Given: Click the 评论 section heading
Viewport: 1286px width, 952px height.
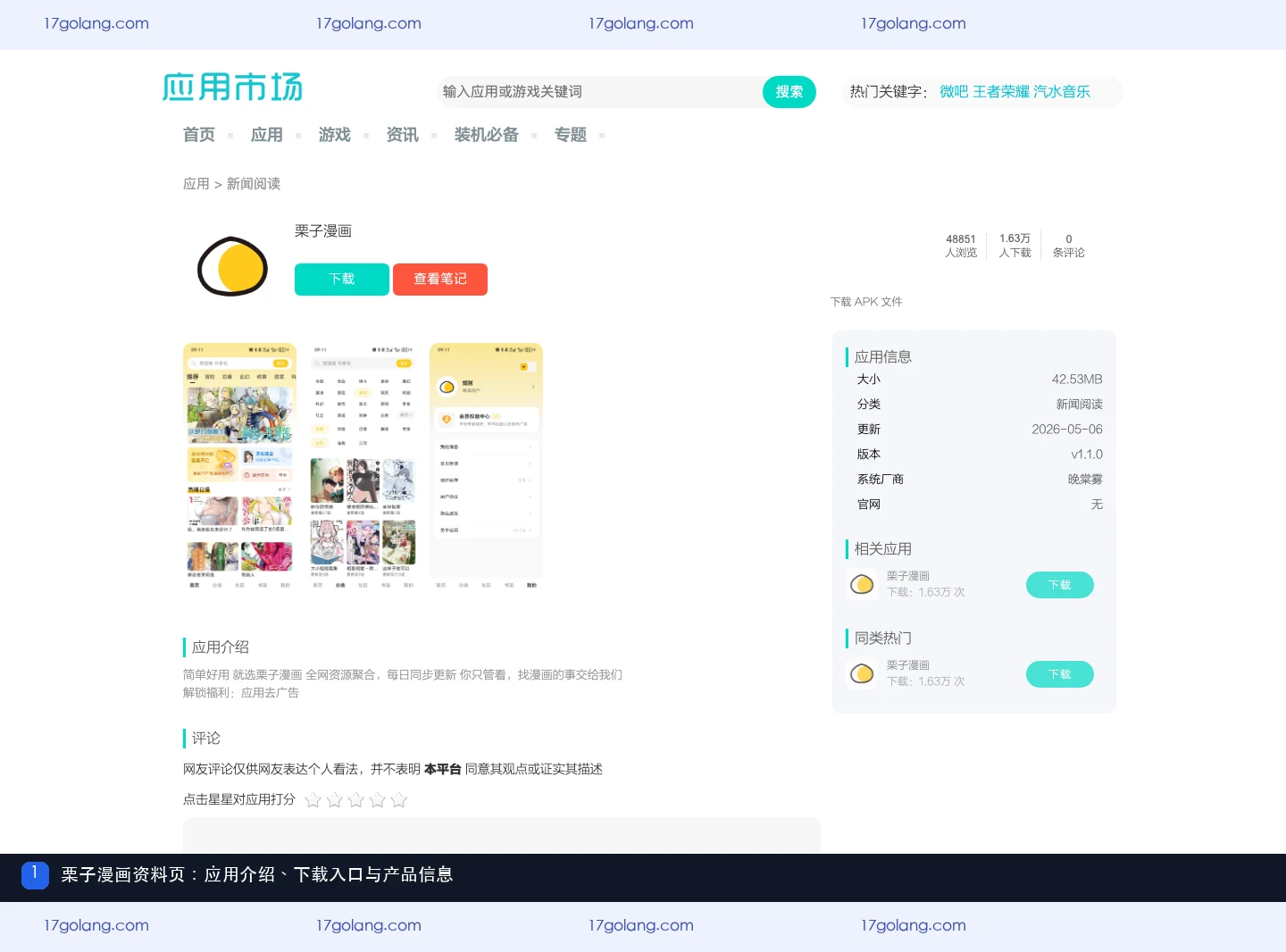Looking at the screenshot, I should pyautogui.click(x=206, y=739).
